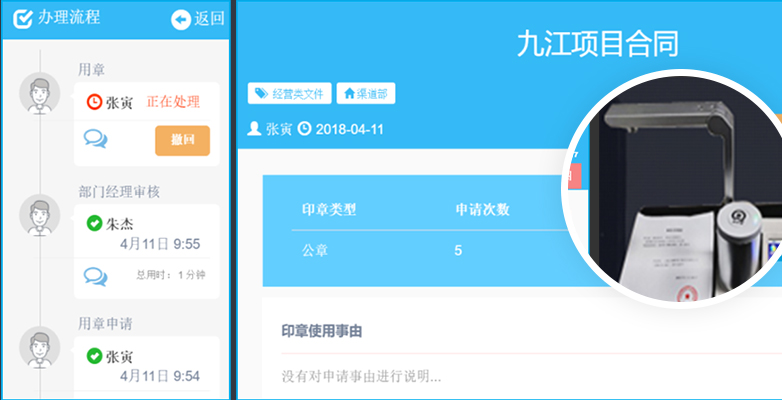782x400 pixels.
Task: Click the red clock icon beside 张寅
Action: coord(94,101)
